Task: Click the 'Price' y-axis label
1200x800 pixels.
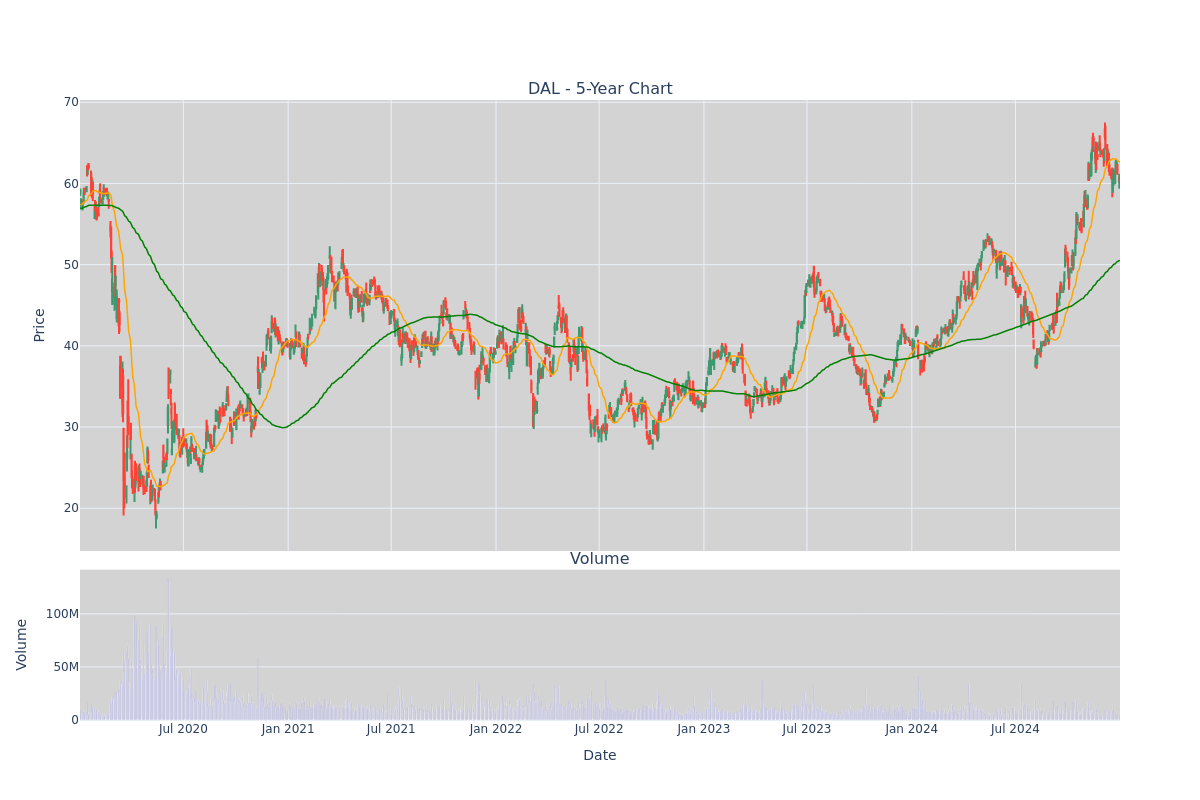Action: (x=40, y=325)
